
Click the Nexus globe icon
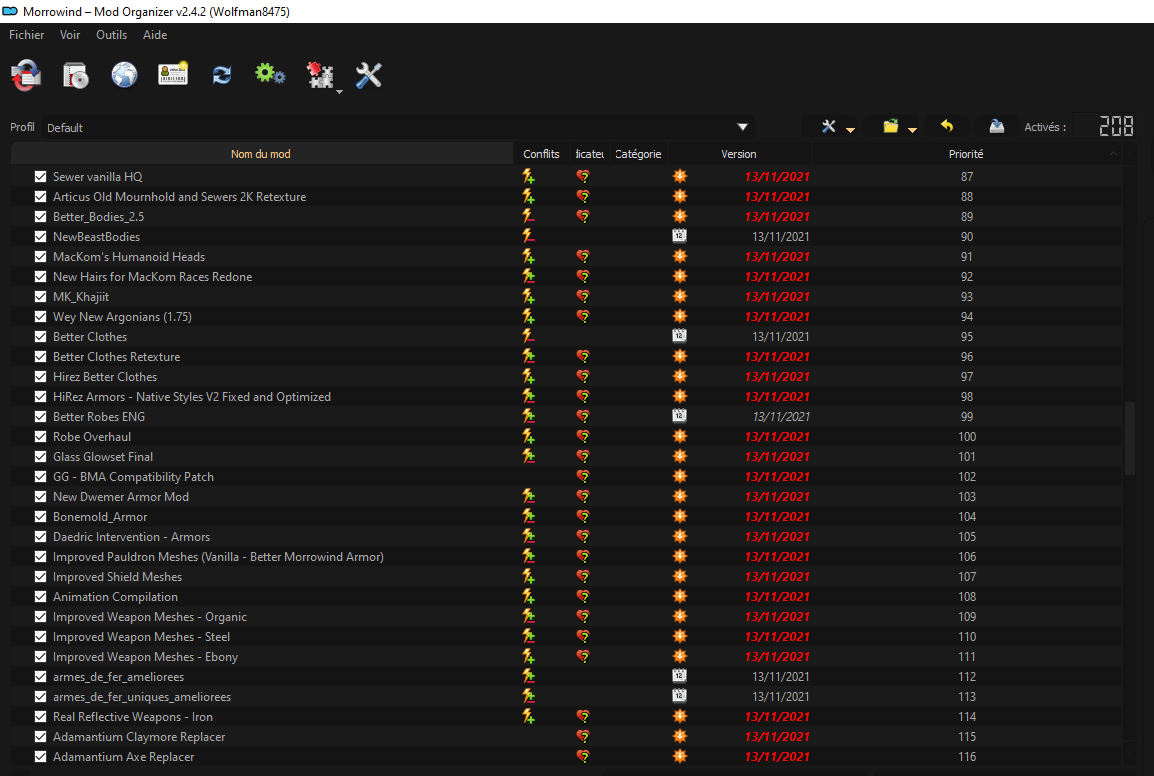click(x=124, y=75)
